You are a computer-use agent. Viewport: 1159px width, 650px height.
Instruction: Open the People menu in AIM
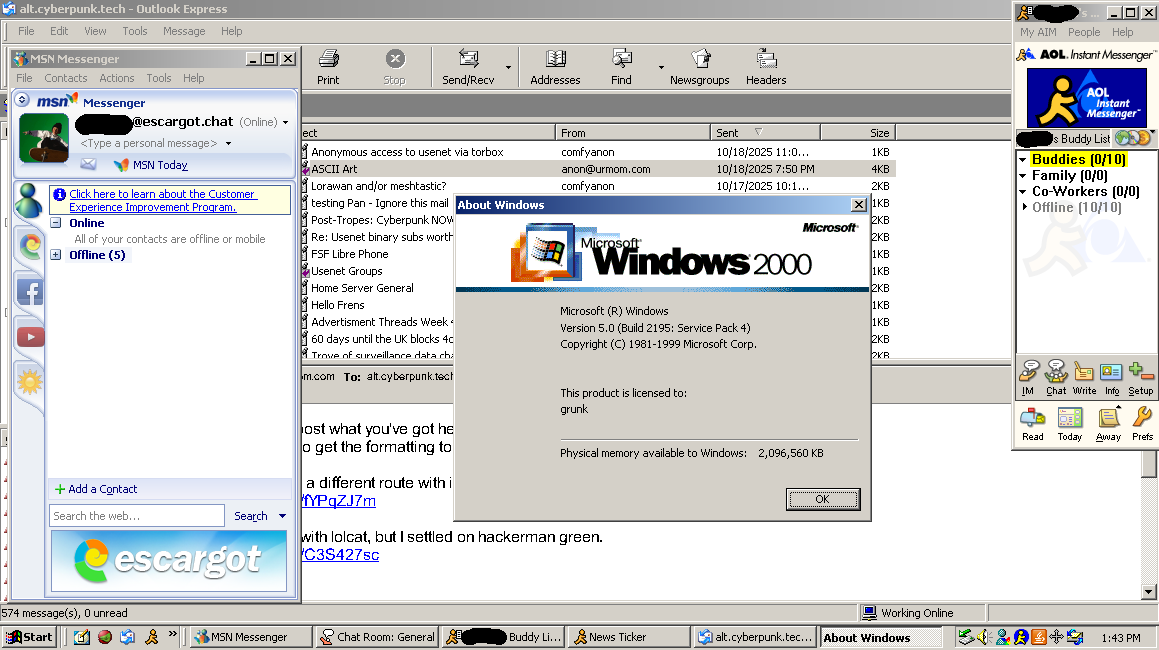(1084, 33)
